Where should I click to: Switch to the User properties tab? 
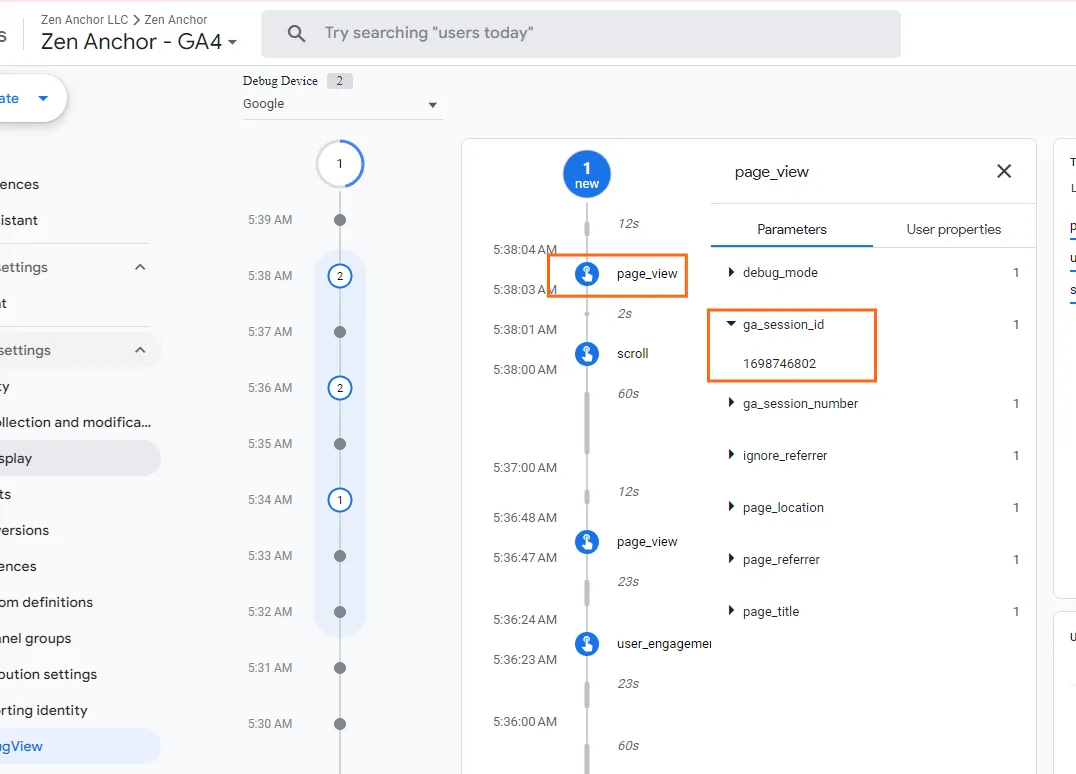(x=954, y=229)
